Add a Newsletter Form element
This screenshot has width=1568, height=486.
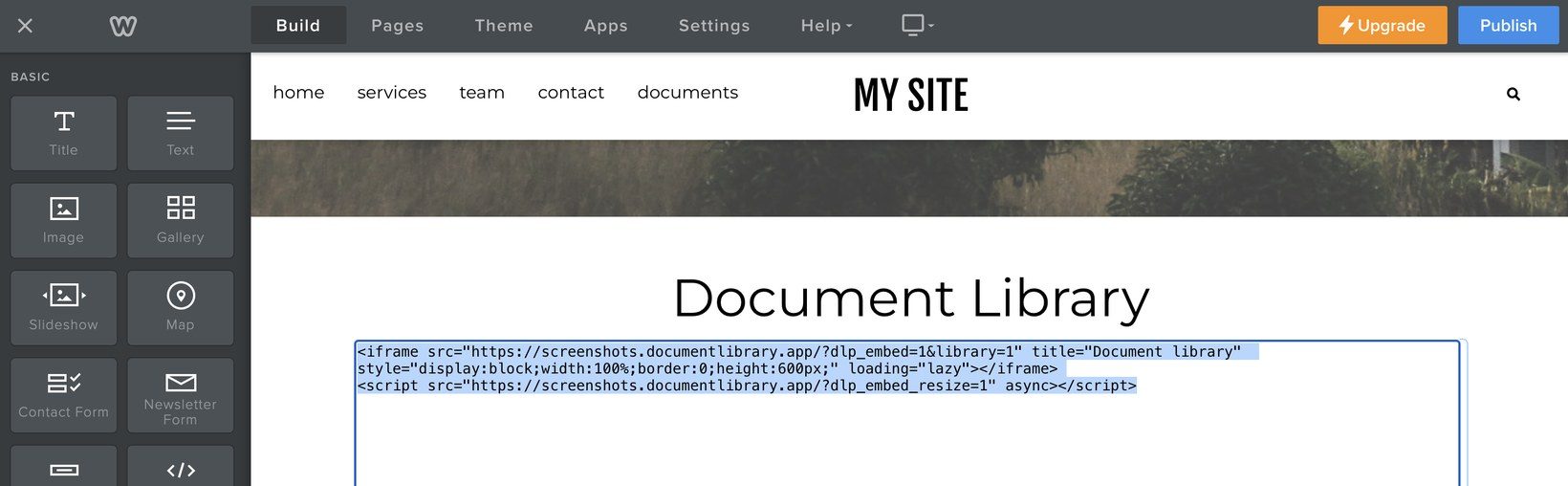click(x=181, y=395)
